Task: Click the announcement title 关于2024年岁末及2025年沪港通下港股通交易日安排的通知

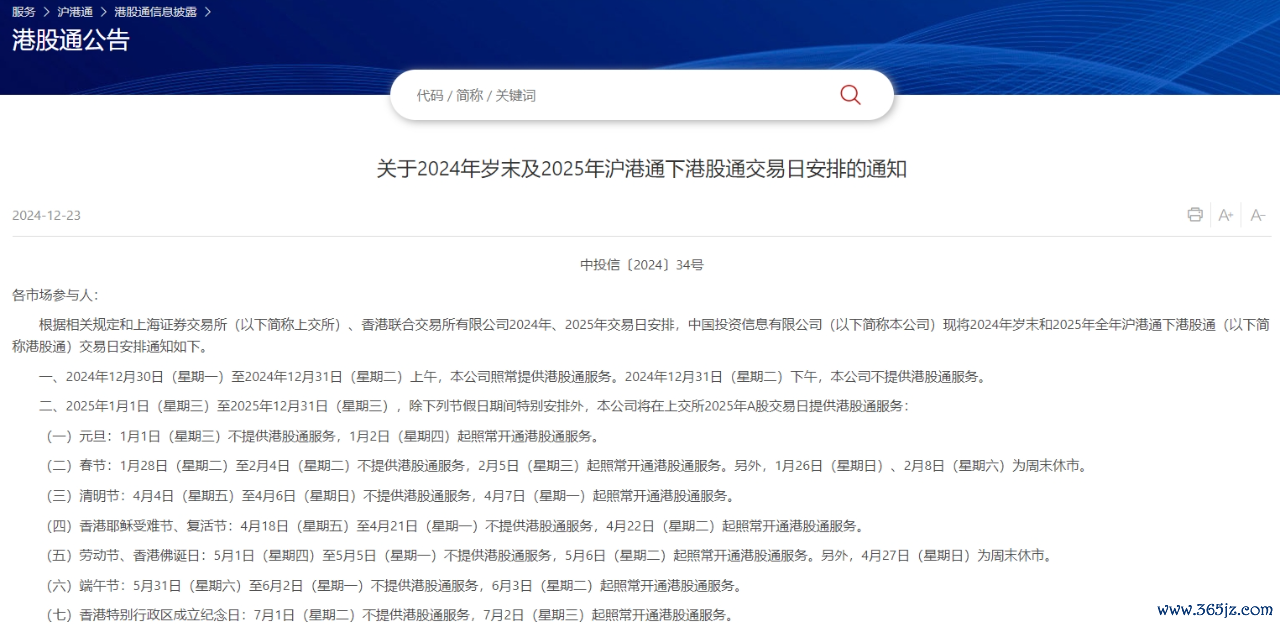Action: click(641, 169)
